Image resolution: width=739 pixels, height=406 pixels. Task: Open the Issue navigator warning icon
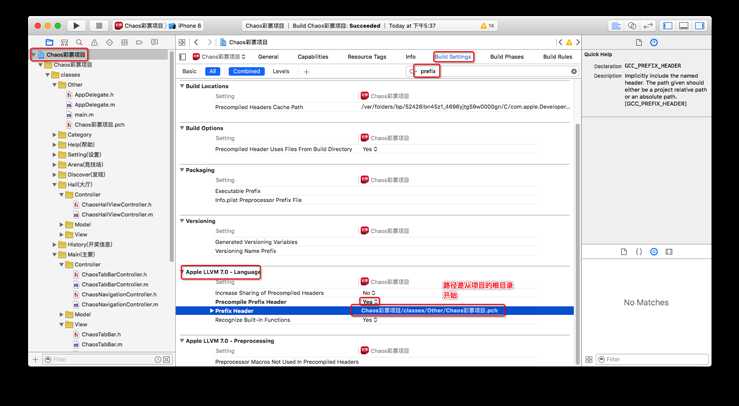tap(94, 42)
